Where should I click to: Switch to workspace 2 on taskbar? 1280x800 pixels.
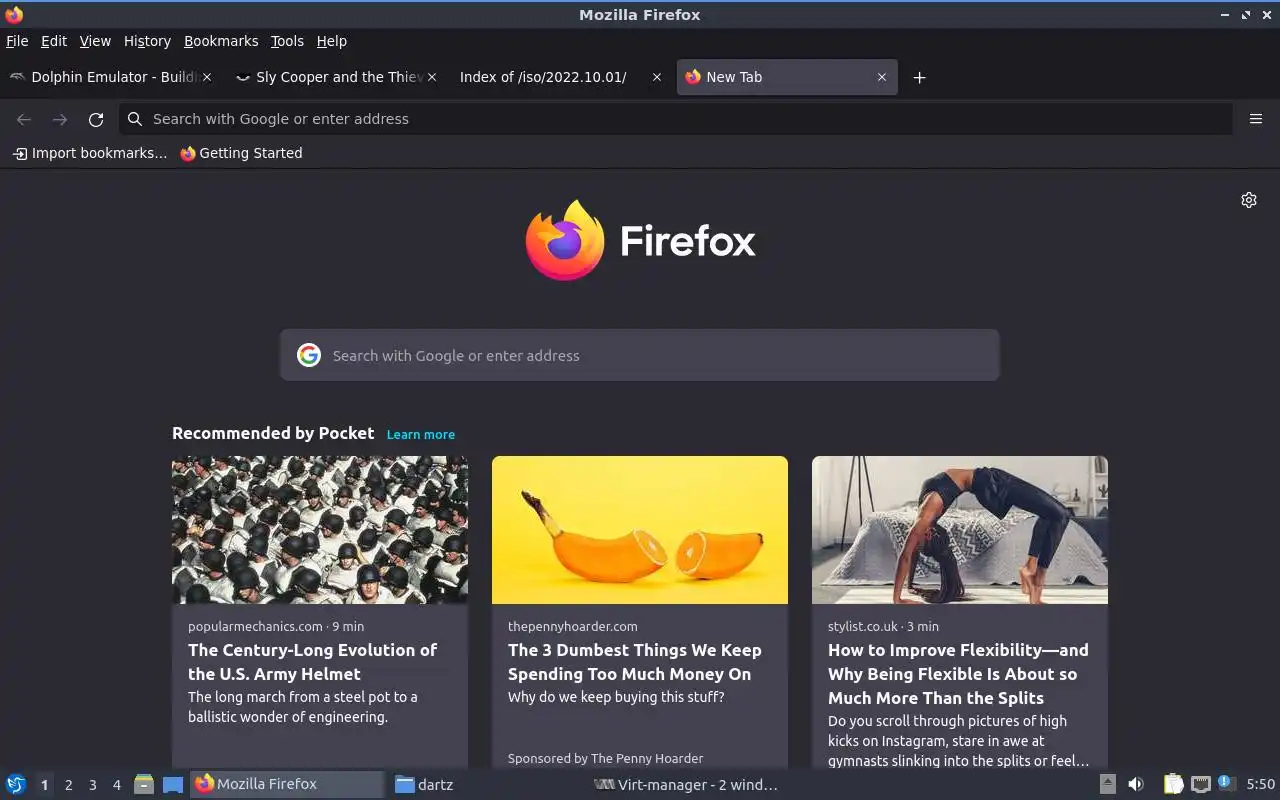tap(69, 785)
